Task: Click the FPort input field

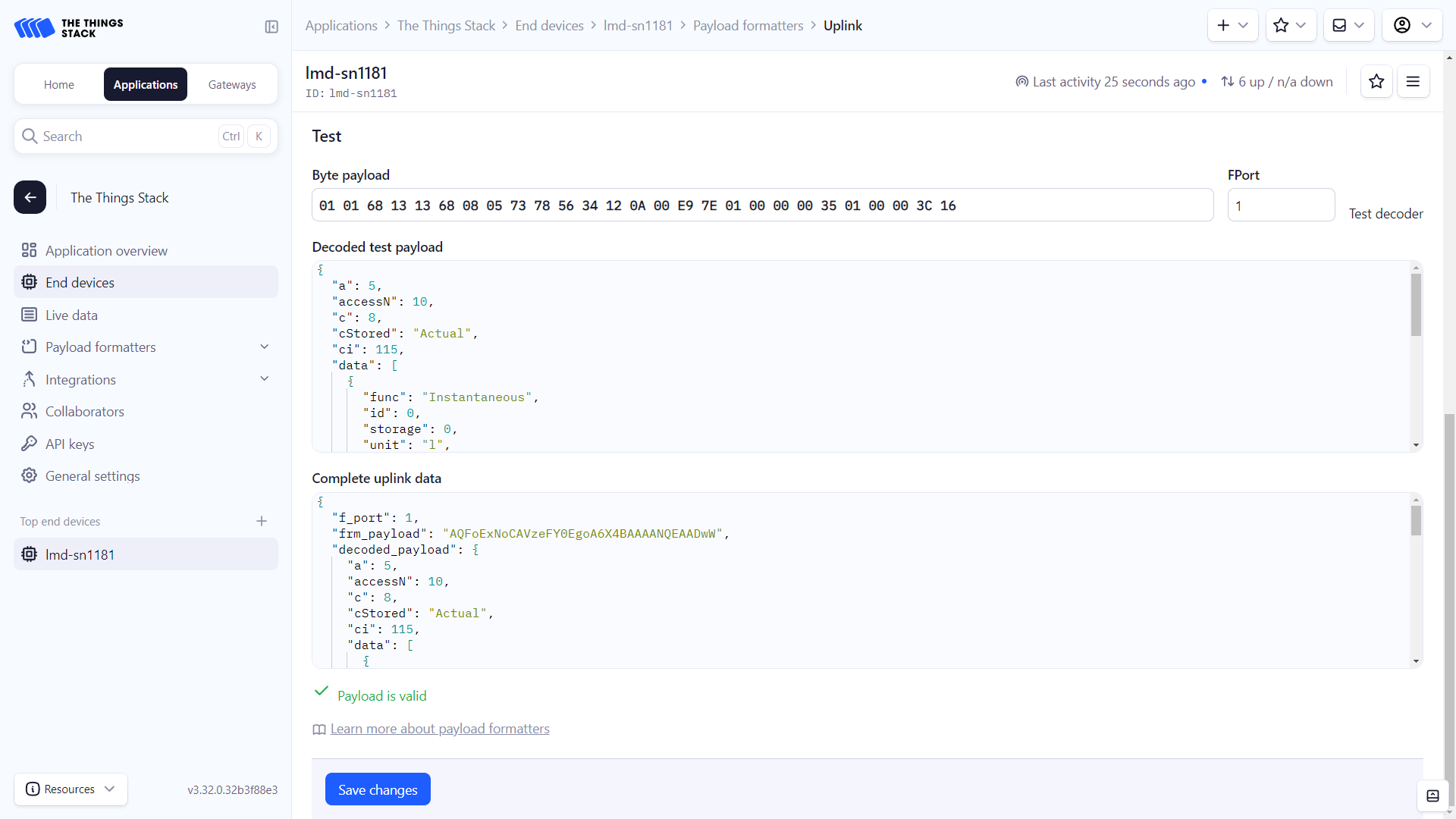Action: (x=1281, y=206)
